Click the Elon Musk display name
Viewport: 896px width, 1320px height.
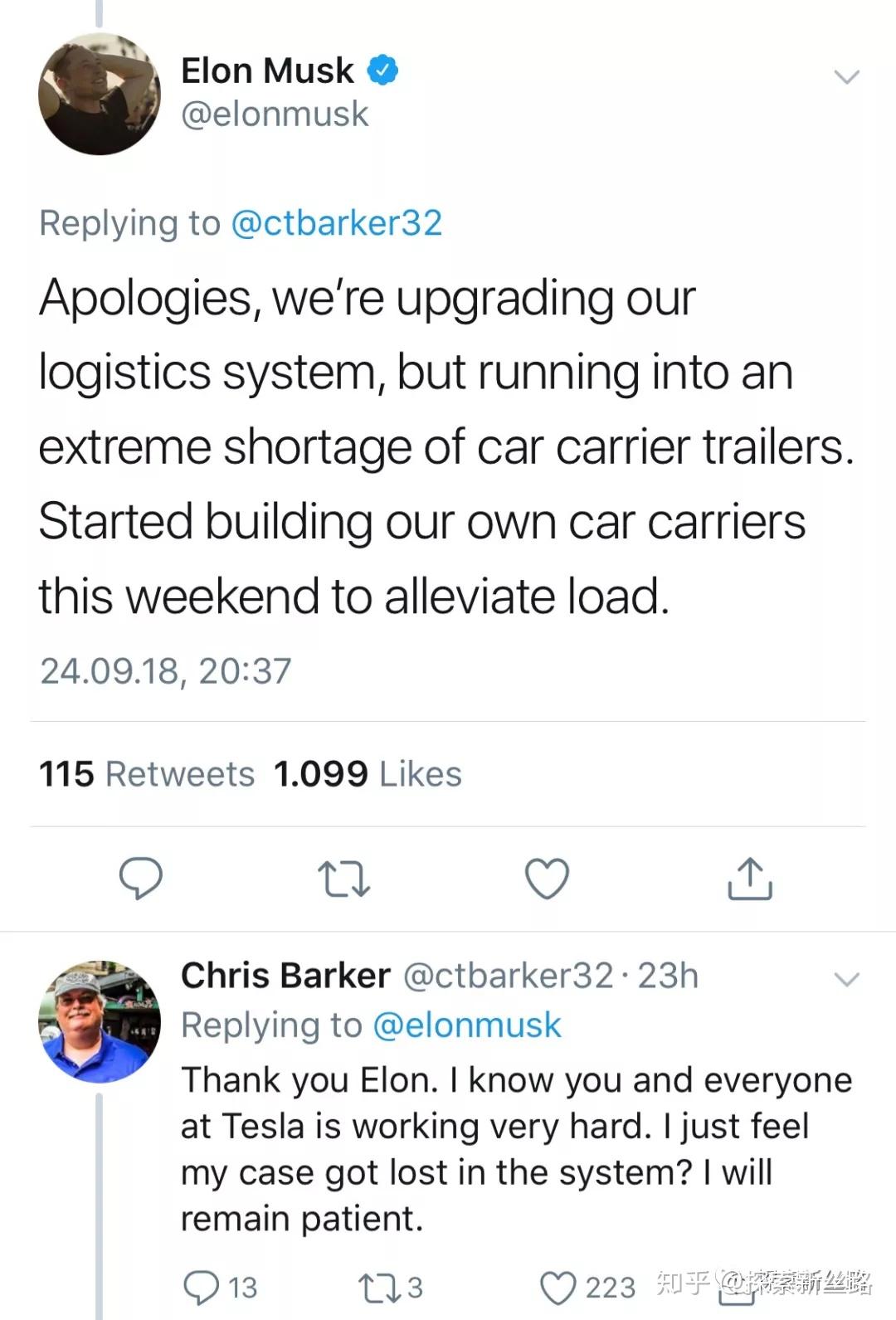(x=267, y=71)
